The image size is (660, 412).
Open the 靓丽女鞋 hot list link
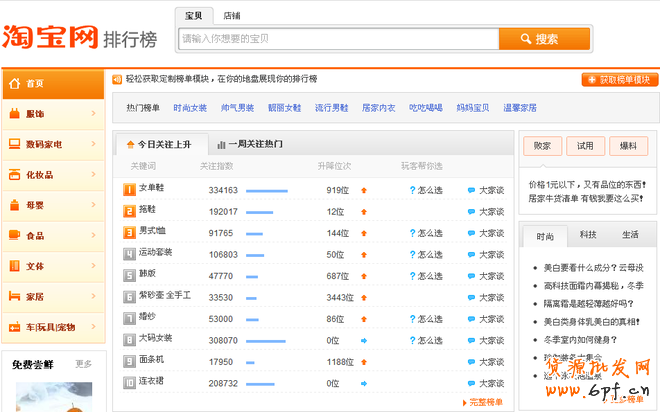click(x=285, y=108)
